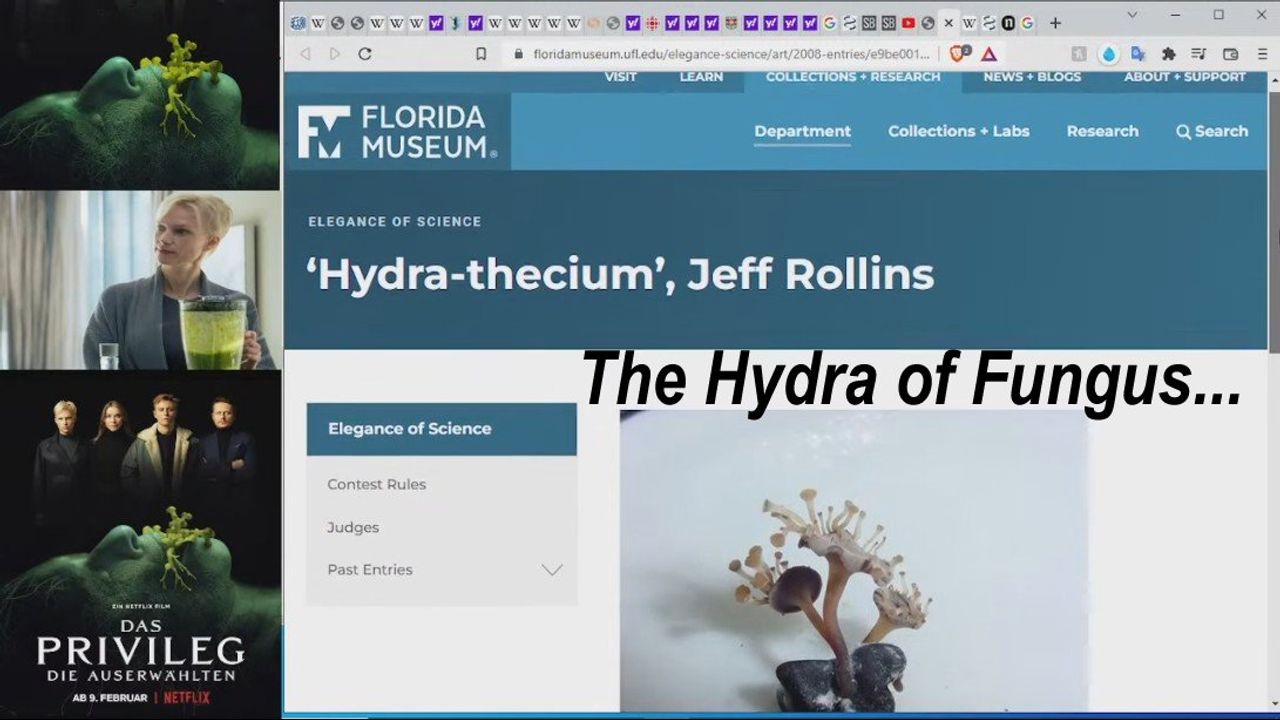
Task: Open the extensions puzzle-piece icon
Action: 1168,54
